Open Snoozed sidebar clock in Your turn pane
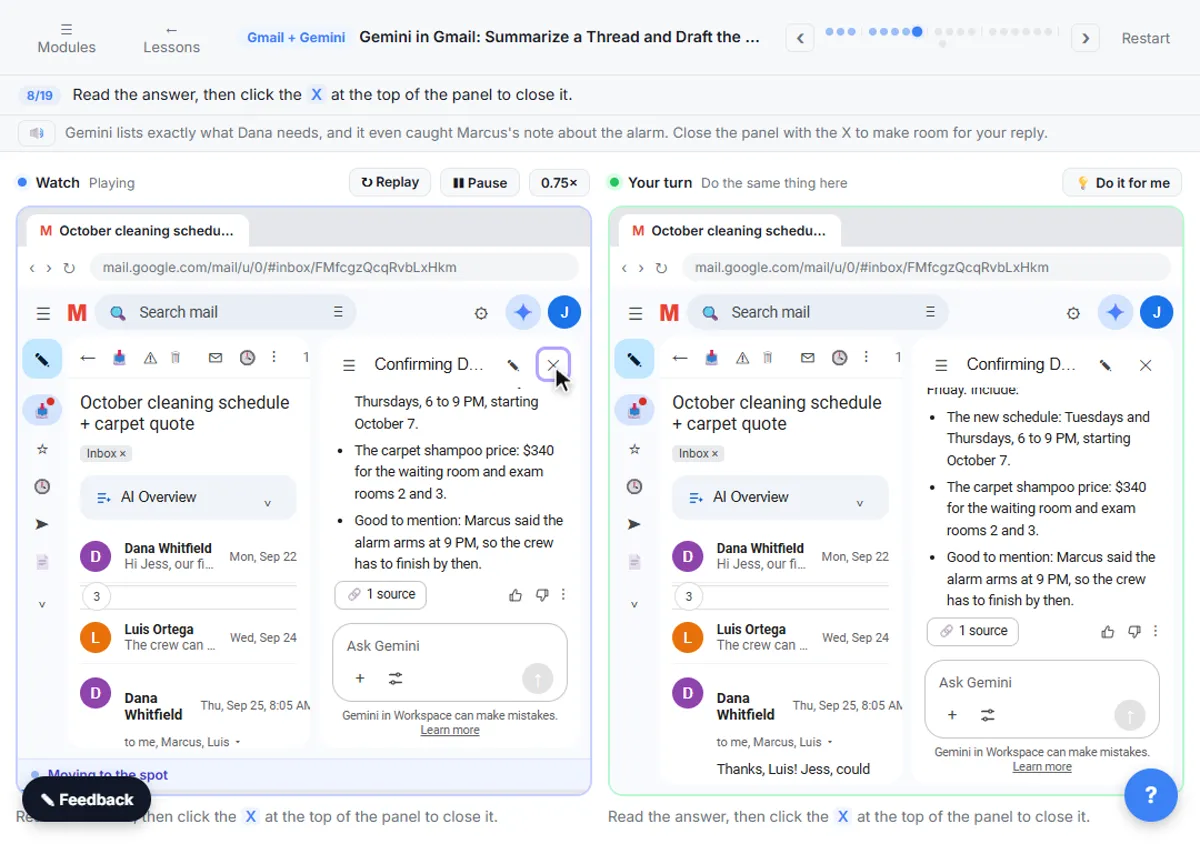Screen dimensions: 1200x844 (x=634, y=486)
